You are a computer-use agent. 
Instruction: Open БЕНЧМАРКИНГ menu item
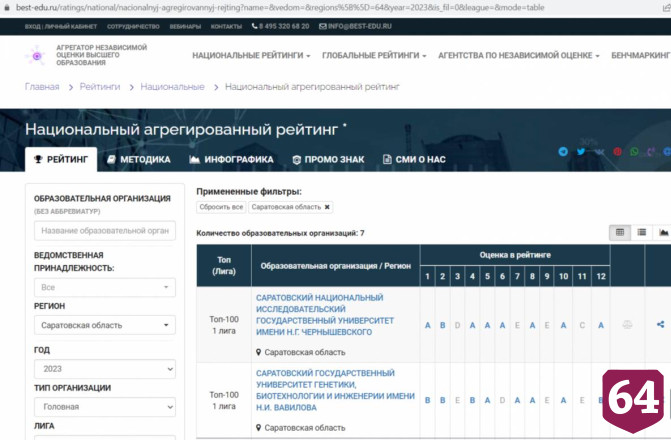[641, 56]
